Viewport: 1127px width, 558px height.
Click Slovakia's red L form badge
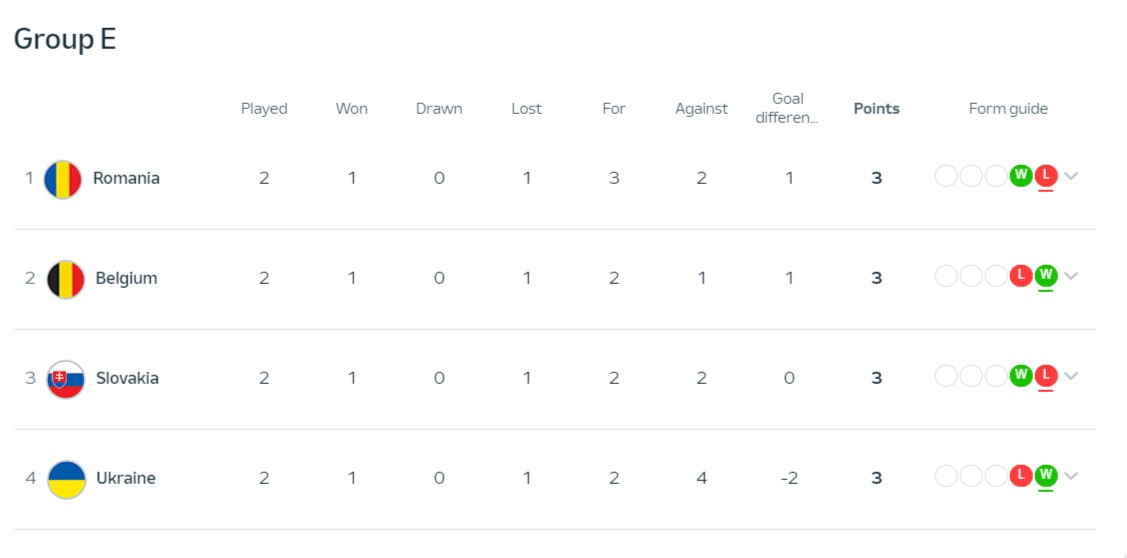1046,375
